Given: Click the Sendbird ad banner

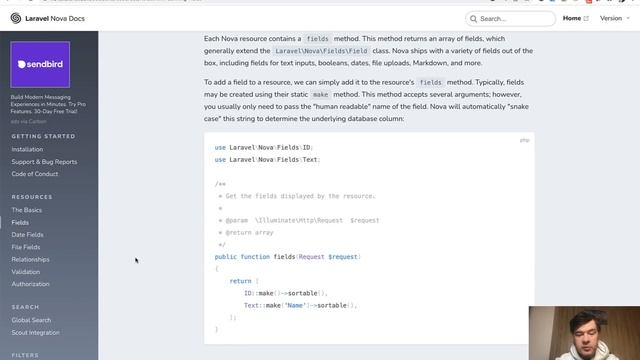Looking at the screenshot, I should tap(40, 64).
